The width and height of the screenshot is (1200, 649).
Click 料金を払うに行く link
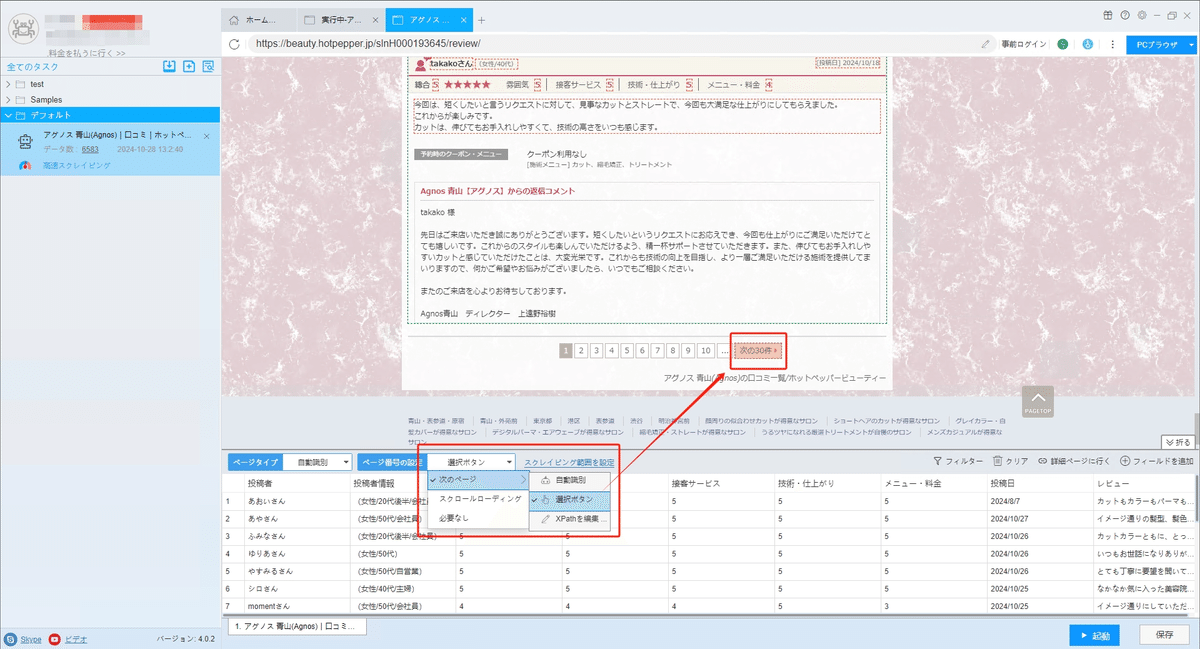pyautogui.click(x=87, y=53)
